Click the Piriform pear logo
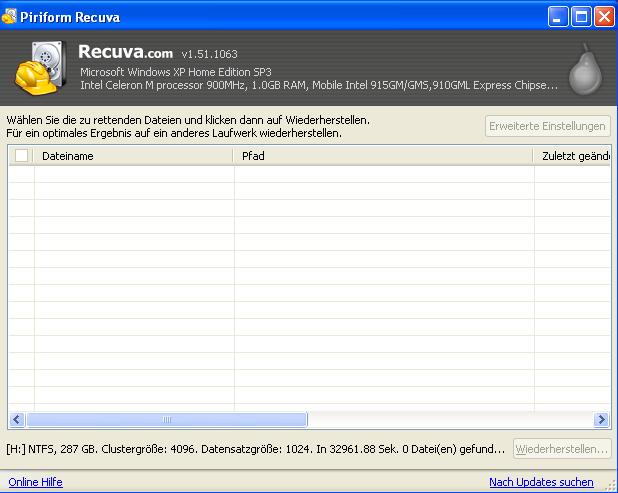The height and width of the screenshot is (493, 618). [585, 70]
